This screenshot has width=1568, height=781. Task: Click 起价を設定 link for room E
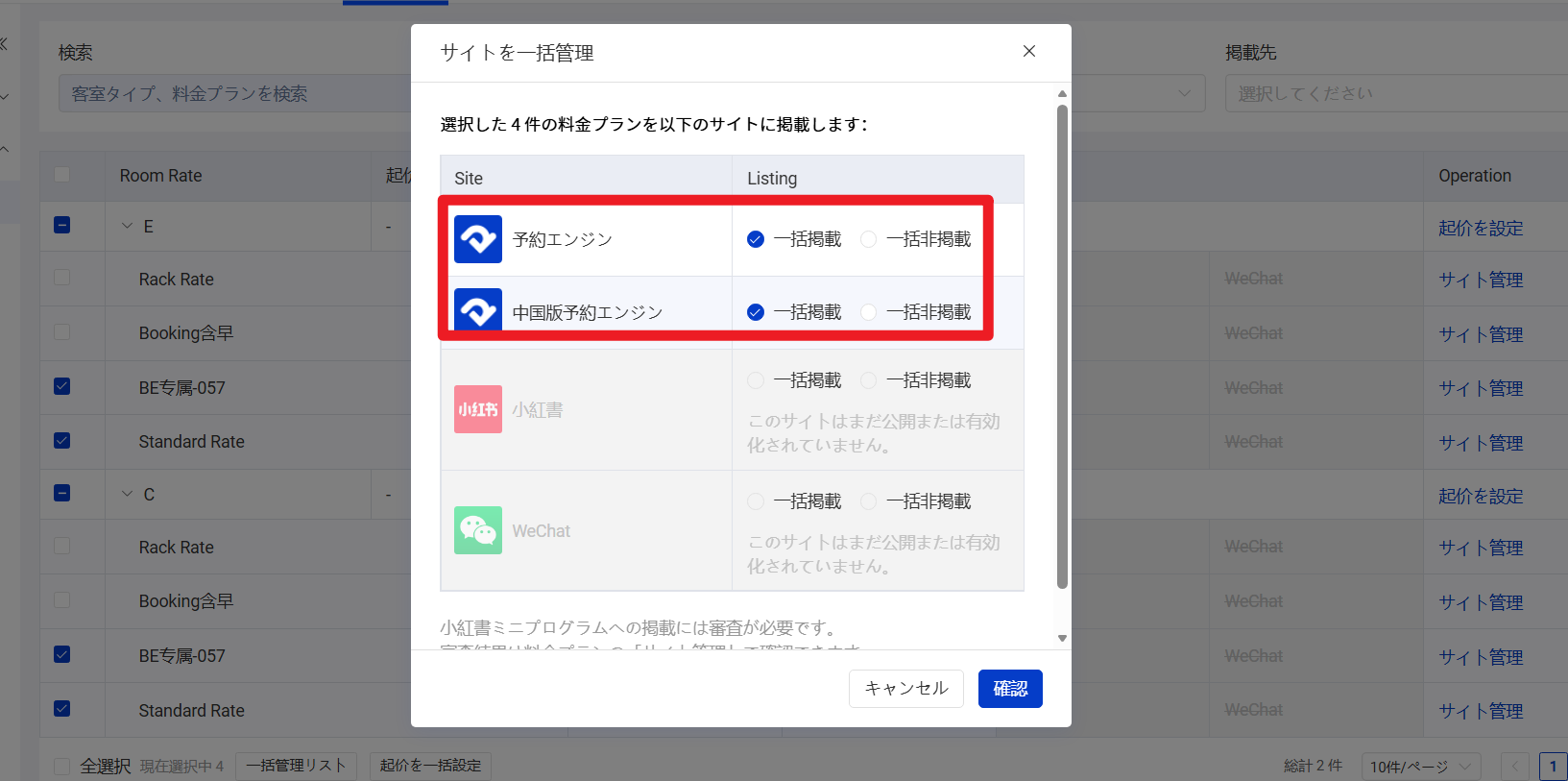pyautogui.click(x=1481, y=228)
